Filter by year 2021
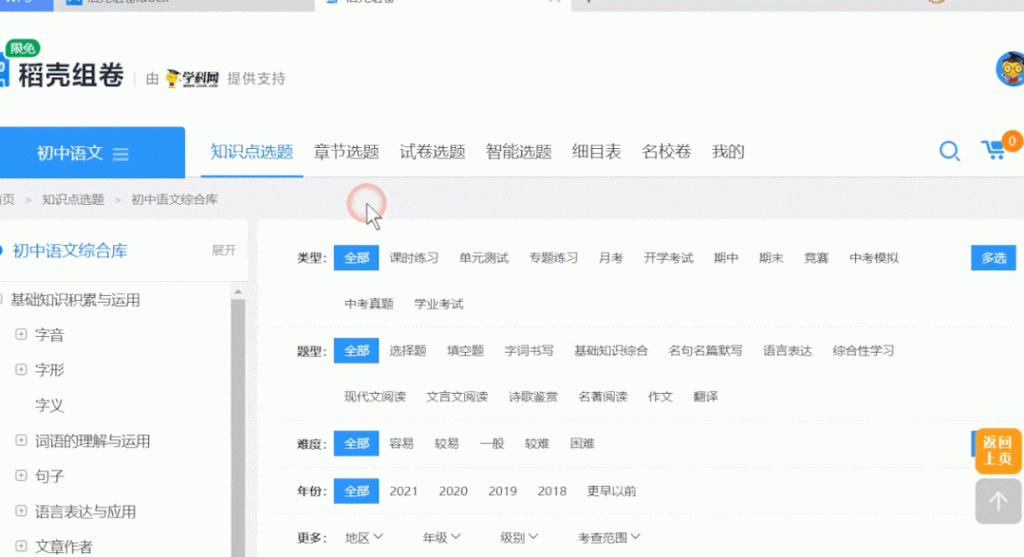 coord(404,491)
